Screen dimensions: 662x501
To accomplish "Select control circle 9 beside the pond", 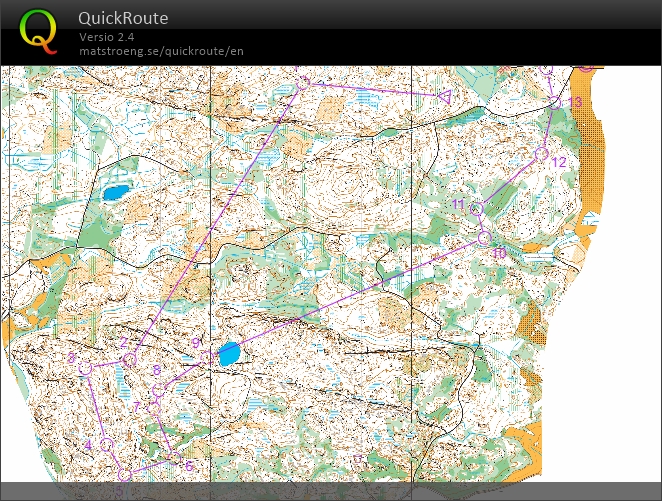I will pyautogui.click(x=205, y=357).
